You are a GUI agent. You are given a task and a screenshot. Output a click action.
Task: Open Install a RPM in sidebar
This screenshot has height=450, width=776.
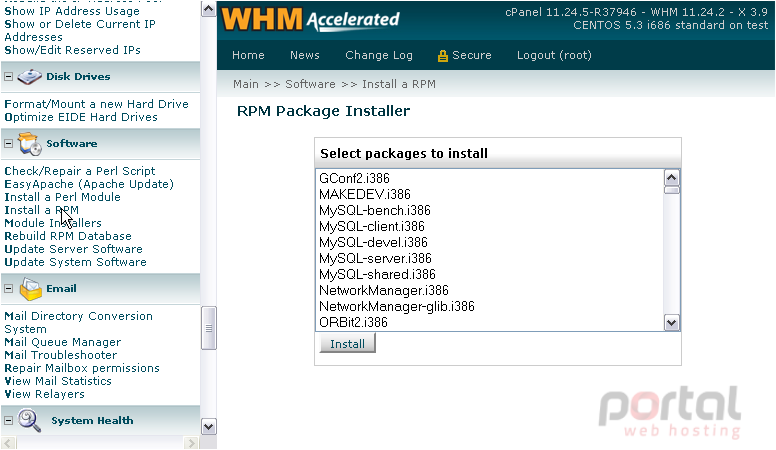[42, 210]
